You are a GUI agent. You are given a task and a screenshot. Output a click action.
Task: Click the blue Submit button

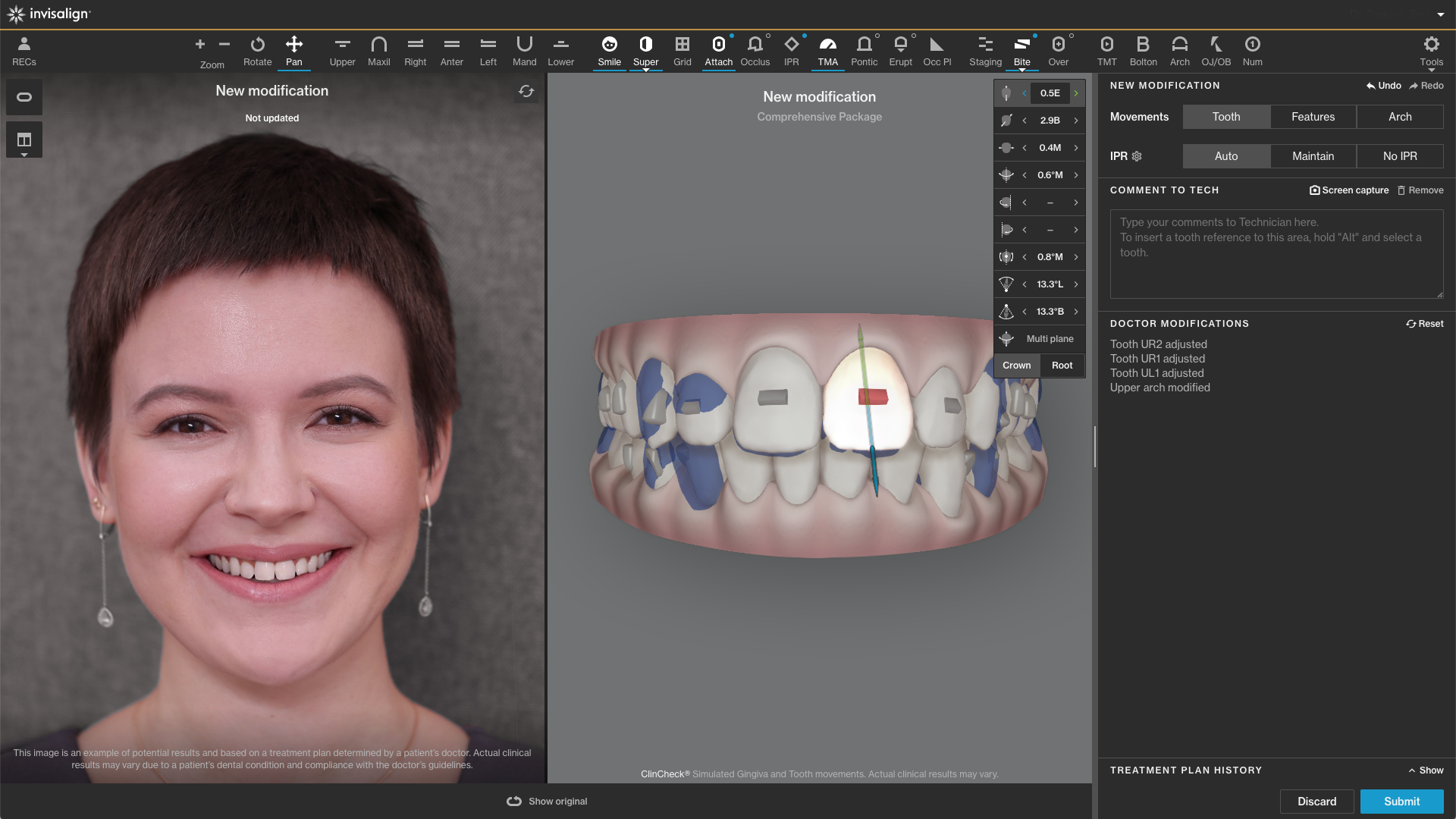[x=1401, y=802]
